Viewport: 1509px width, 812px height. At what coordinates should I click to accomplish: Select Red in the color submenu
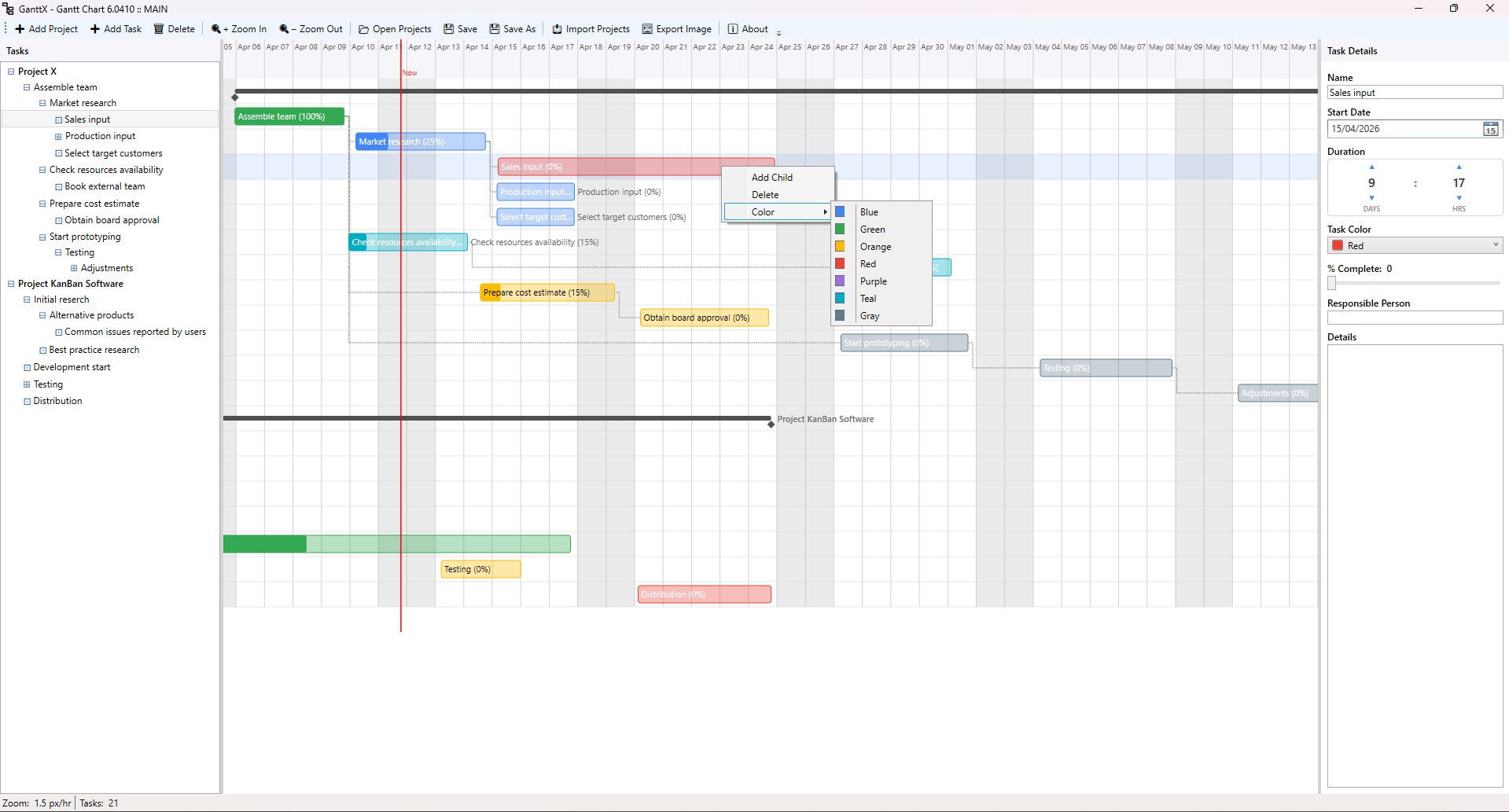point(881,264)
